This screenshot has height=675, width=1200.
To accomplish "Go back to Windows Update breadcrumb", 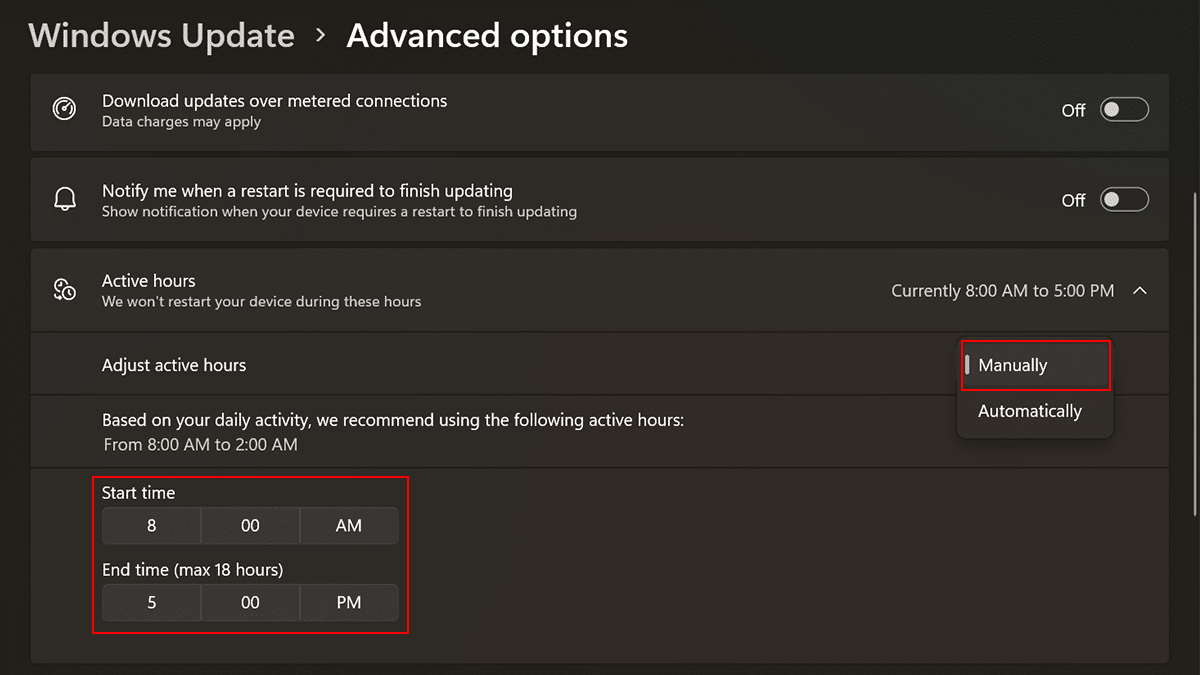I will point(162,36).
